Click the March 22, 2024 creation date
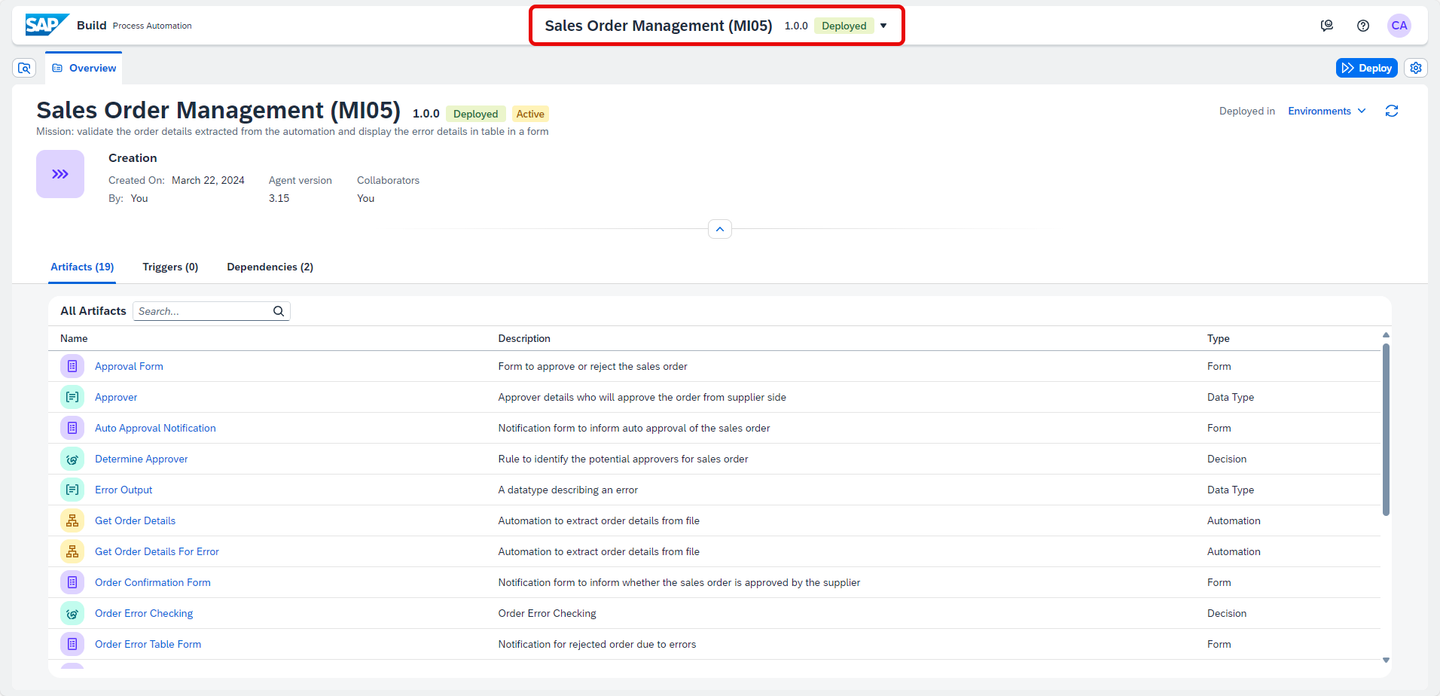Viewport: 1440px width, 696px height. (x=208, y=180)
